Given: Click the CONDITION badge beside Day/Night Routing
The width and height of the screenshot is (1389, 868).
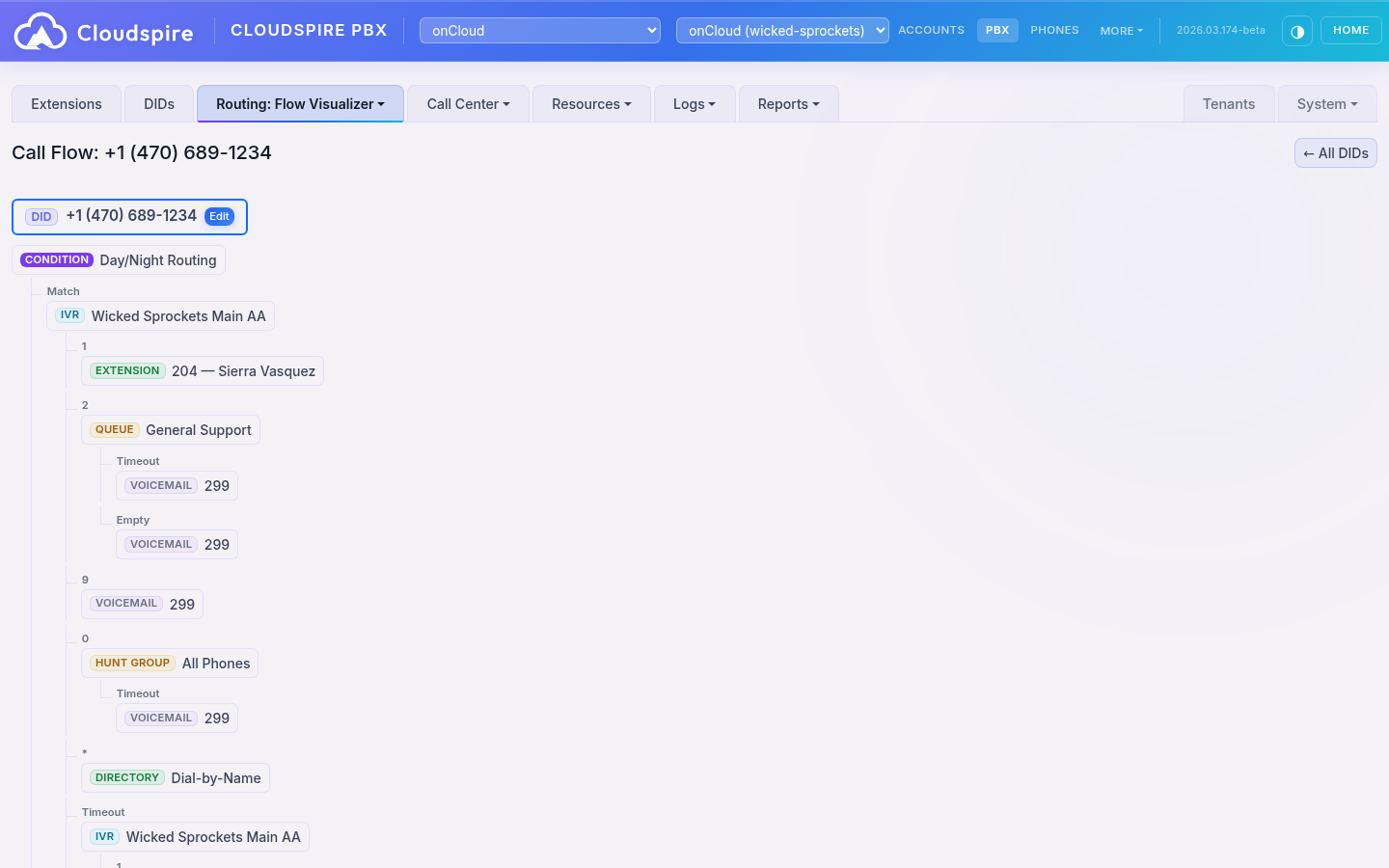Looking at the screenshot, I should point(56,259).
